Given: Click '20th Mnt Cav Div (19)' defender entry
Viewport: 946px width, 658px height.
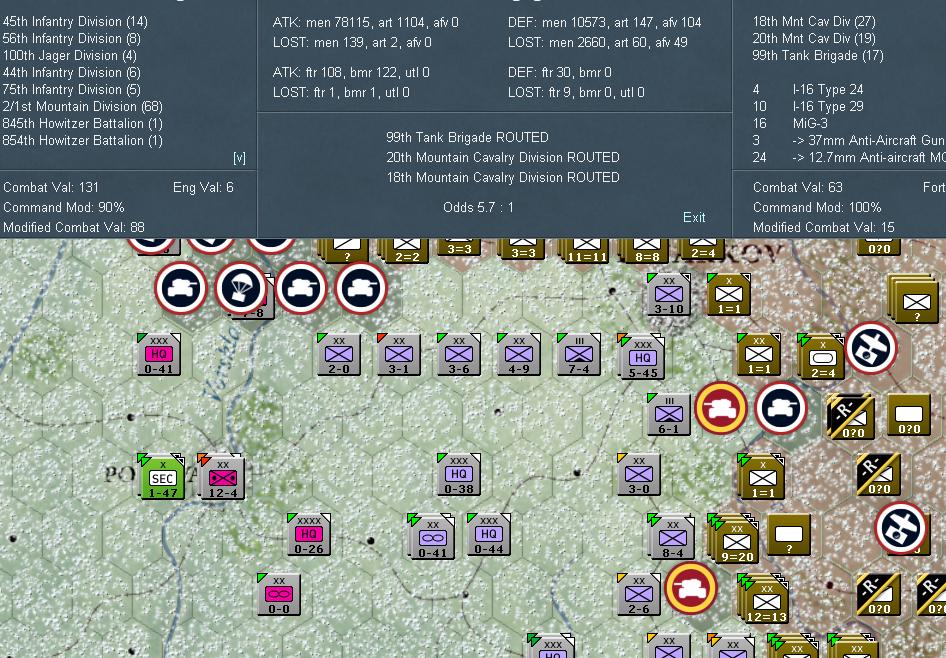Looking at the screenshot, I should pos(814,39).
